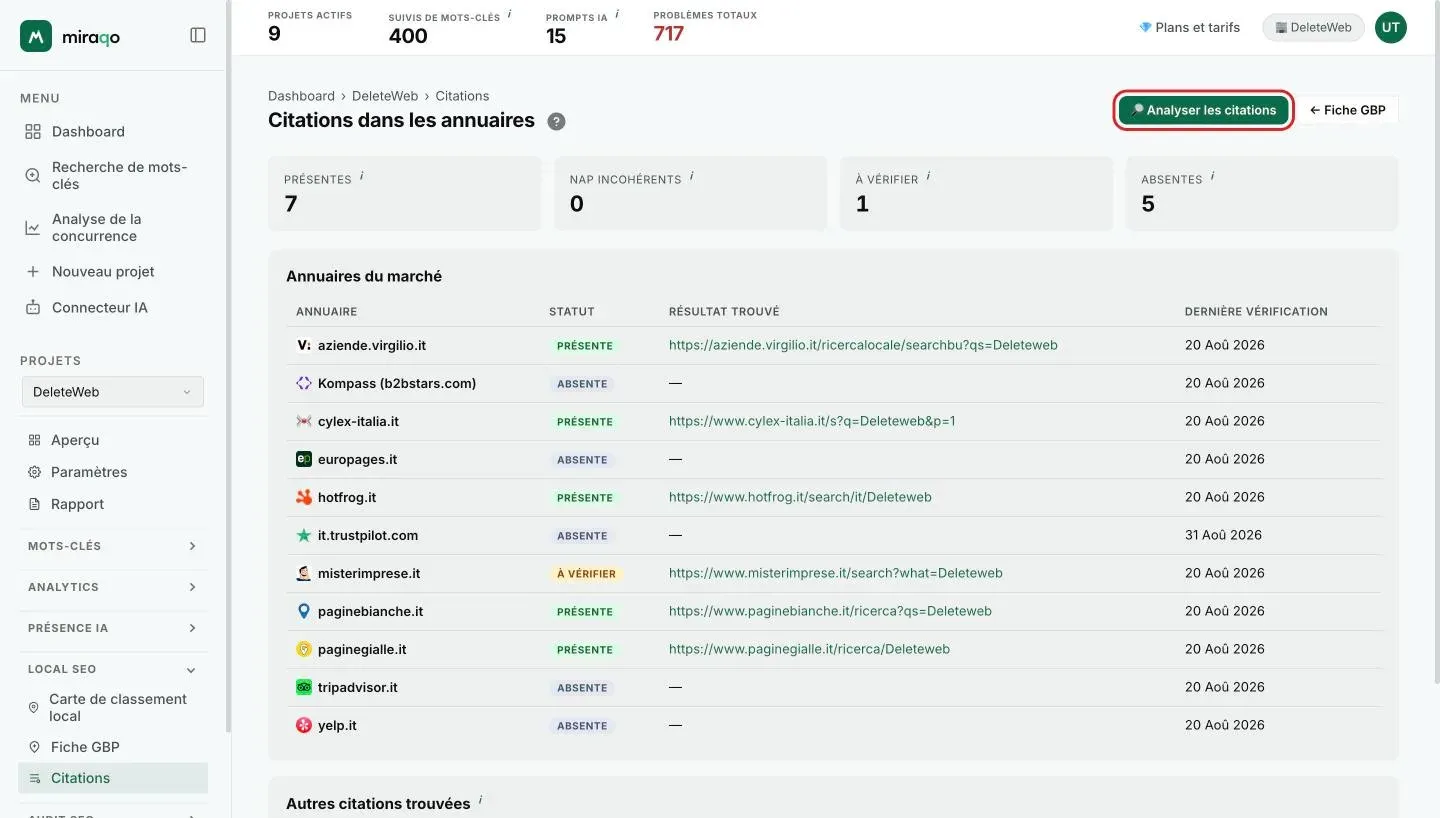Click the À VÉRIFIER status badge

(586, 574)
